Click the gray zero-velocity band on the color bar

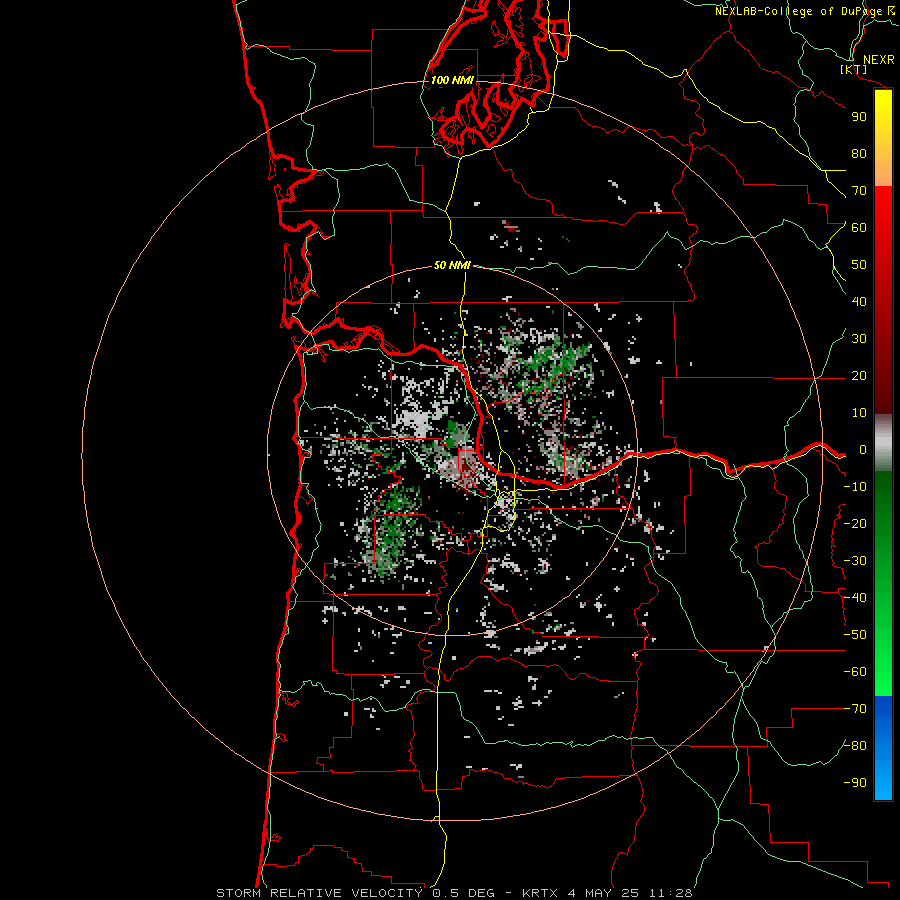point(883,442)
